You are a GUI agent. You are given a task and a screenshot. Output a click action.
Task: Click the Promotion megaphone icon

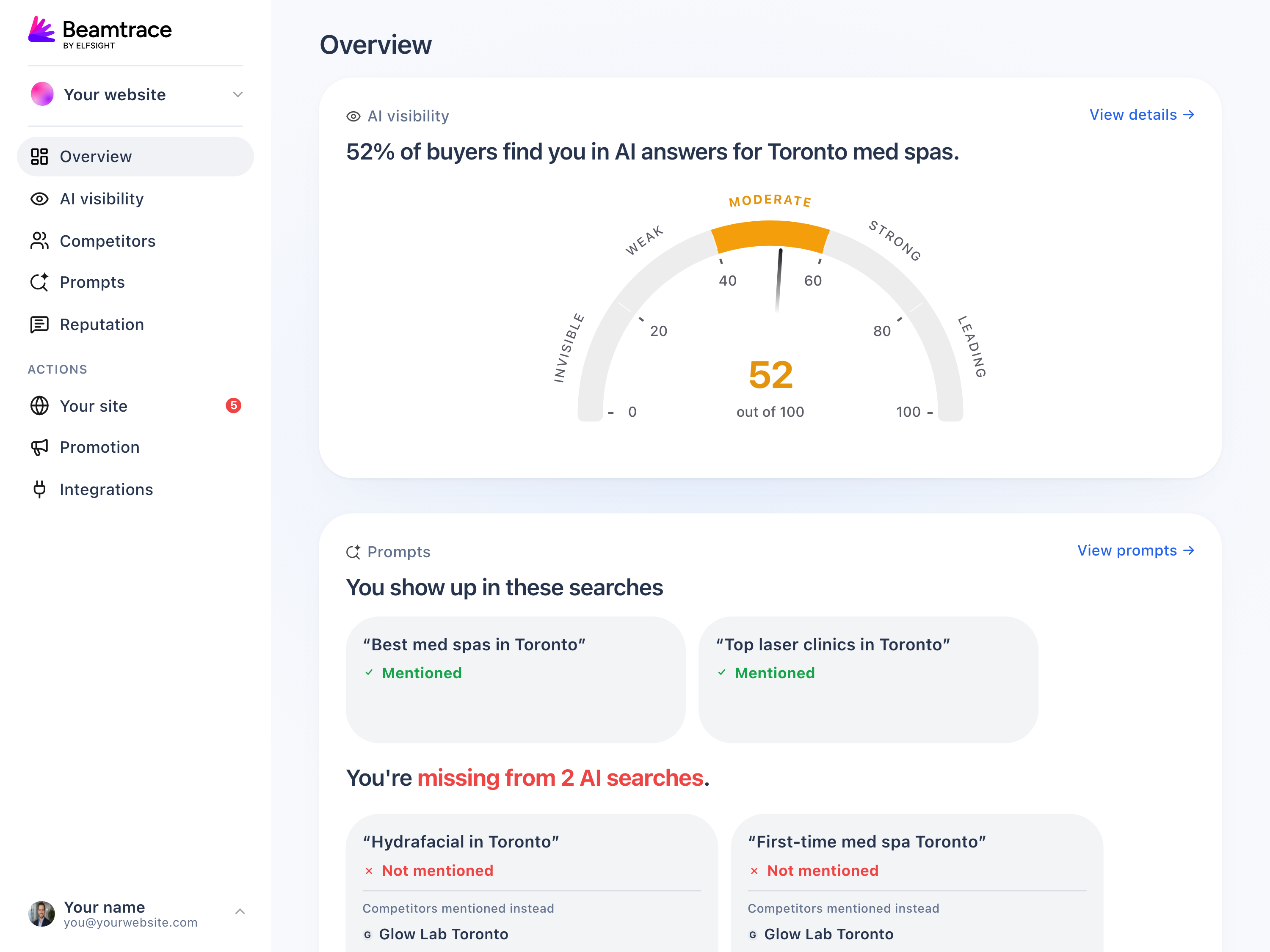(39, 448)
